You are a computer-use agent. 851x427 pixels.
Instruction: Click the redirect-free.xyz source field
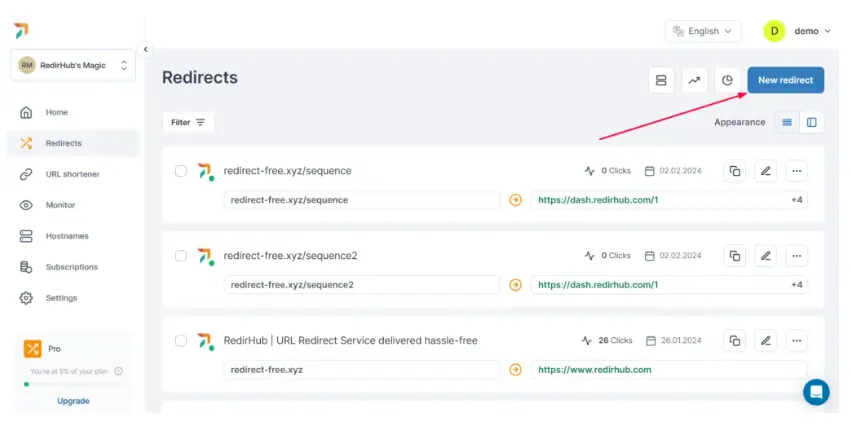[361, 369]
